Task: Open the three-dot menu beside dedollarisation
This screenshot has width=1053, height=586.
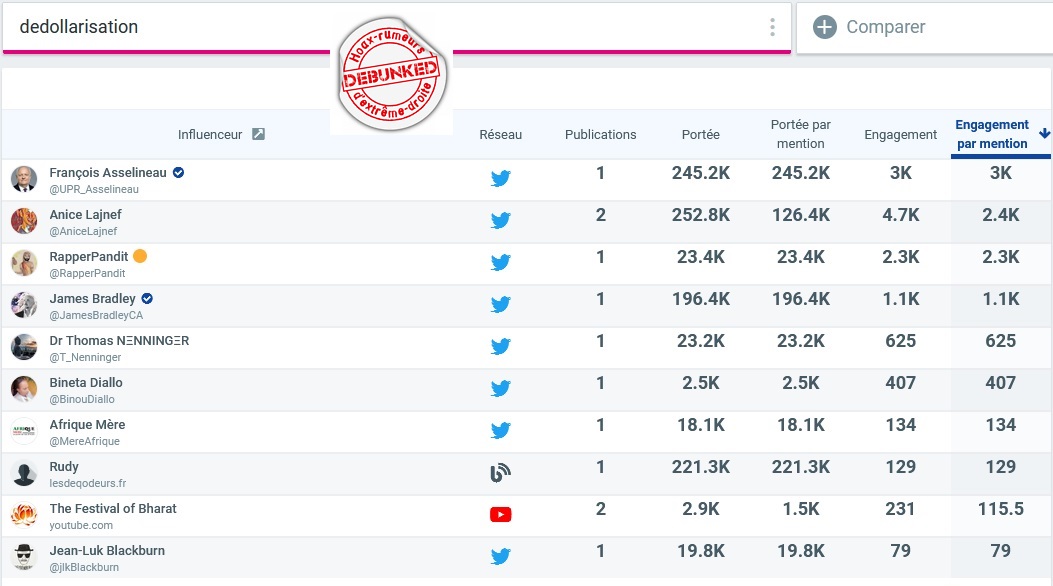Action: point(772,27)
